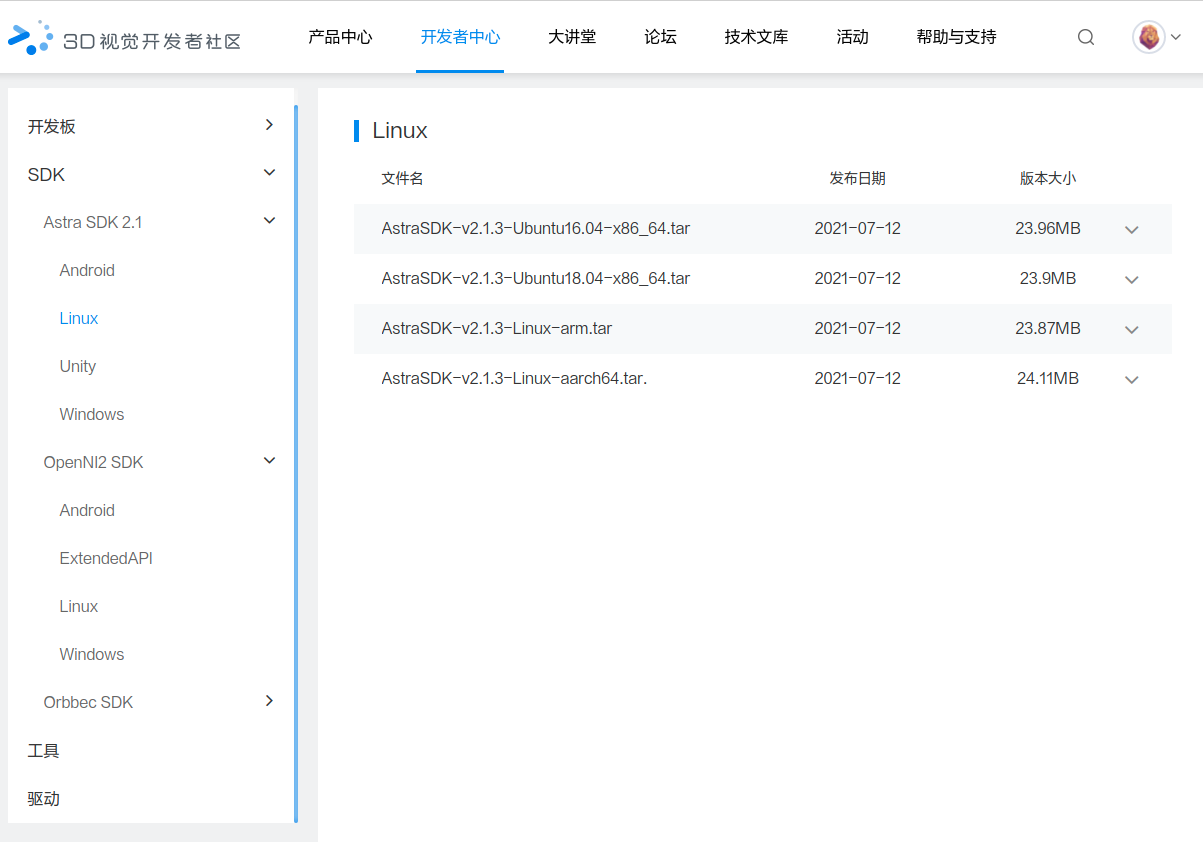Viewport: 1203px width, 842px height.
Task: Expand the Ubuntu16.04 file row chevron
Action: (x=1132, y=229)
